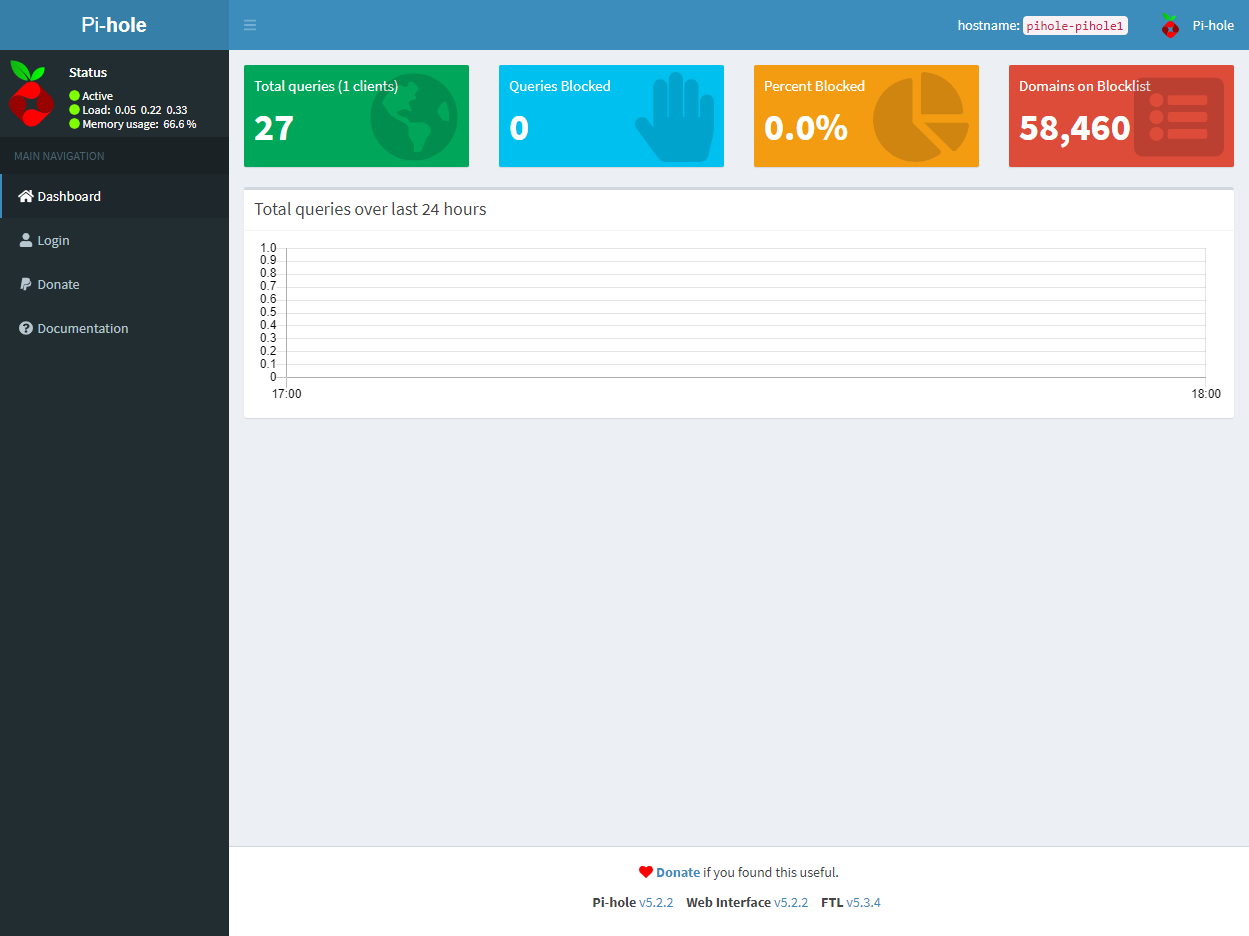Click the Donate PayPal icon
Image resolution: width=1249 pixels, height=936 pixels.
pyautogui.click(x=26, y=284)
